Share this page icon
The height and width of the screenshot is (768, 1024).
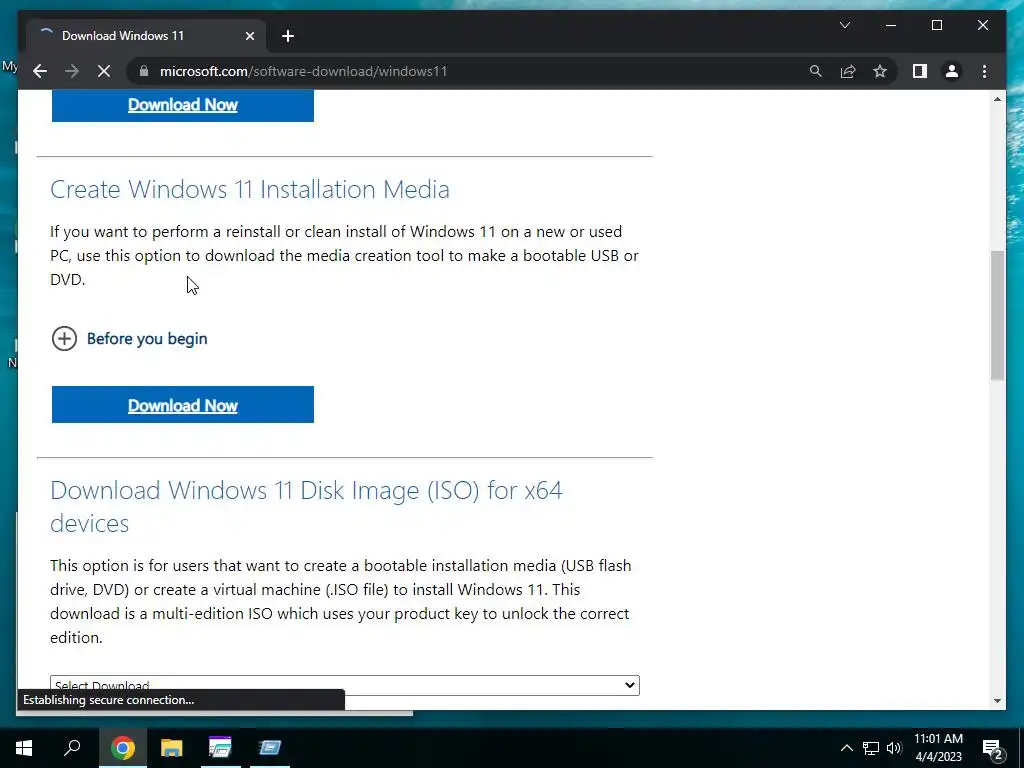pos(848,71)
